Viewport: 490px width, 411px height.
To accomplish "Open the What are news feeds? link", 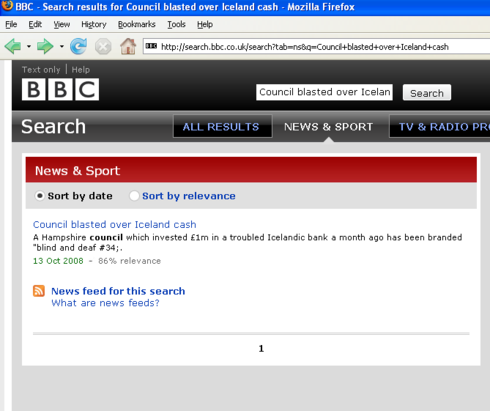I will click(105, 303).
